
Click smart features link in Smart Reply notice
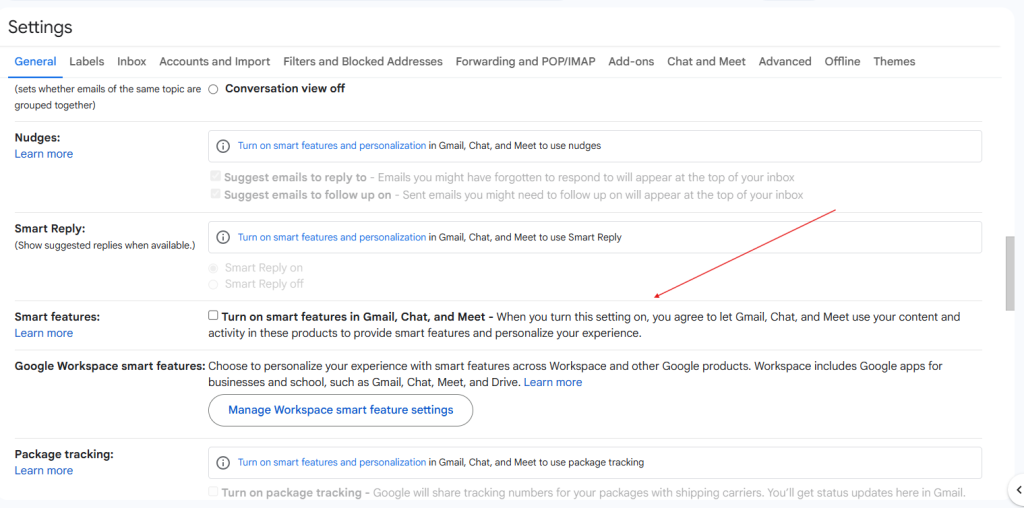pyautogui.click(x=331, y=238)
